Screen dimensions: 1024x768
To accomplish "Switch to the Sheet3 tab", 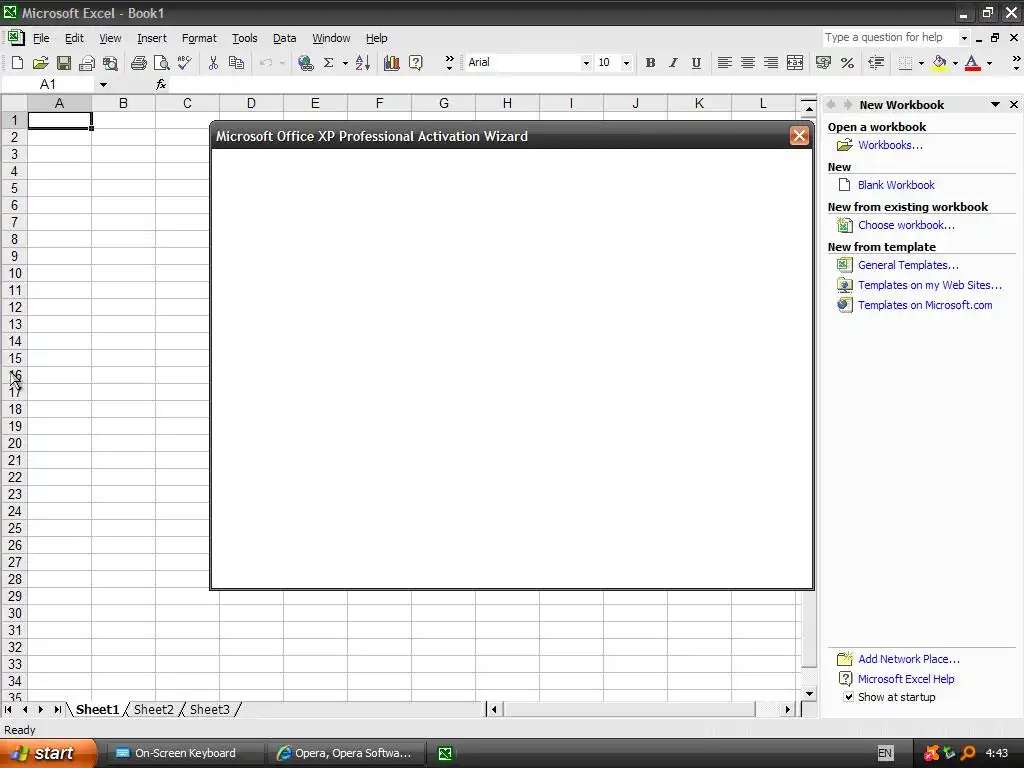I will (210, 709).
